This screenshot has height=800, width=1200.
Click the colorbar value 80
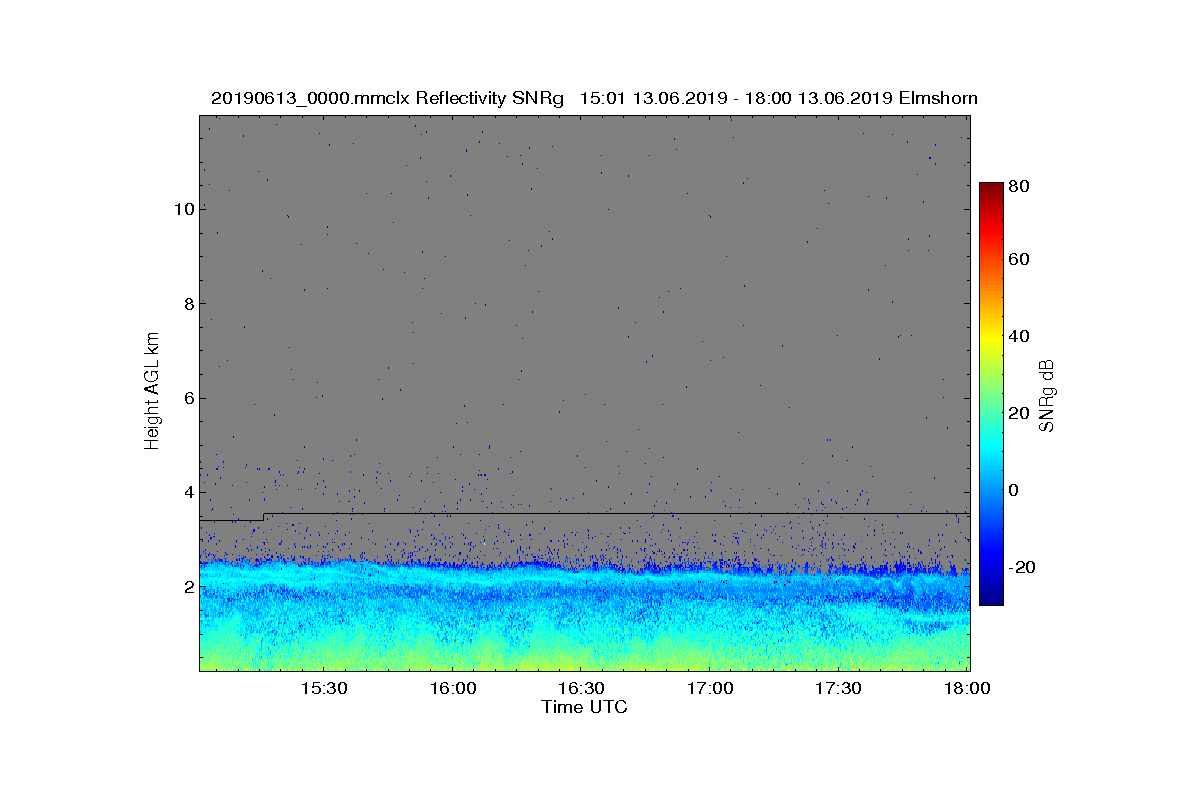[1020, 186]
